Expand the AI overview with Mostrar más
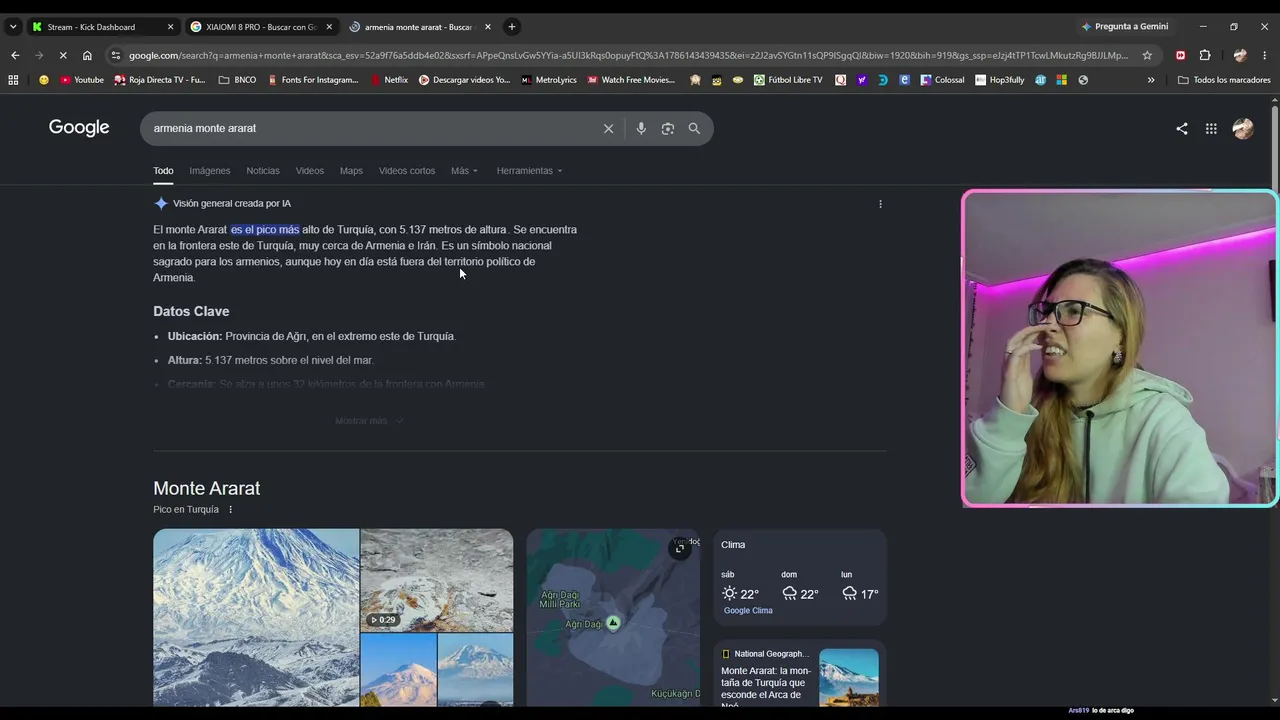The height and width of the screenshot is (720, 1280). (x=369, y=421)
